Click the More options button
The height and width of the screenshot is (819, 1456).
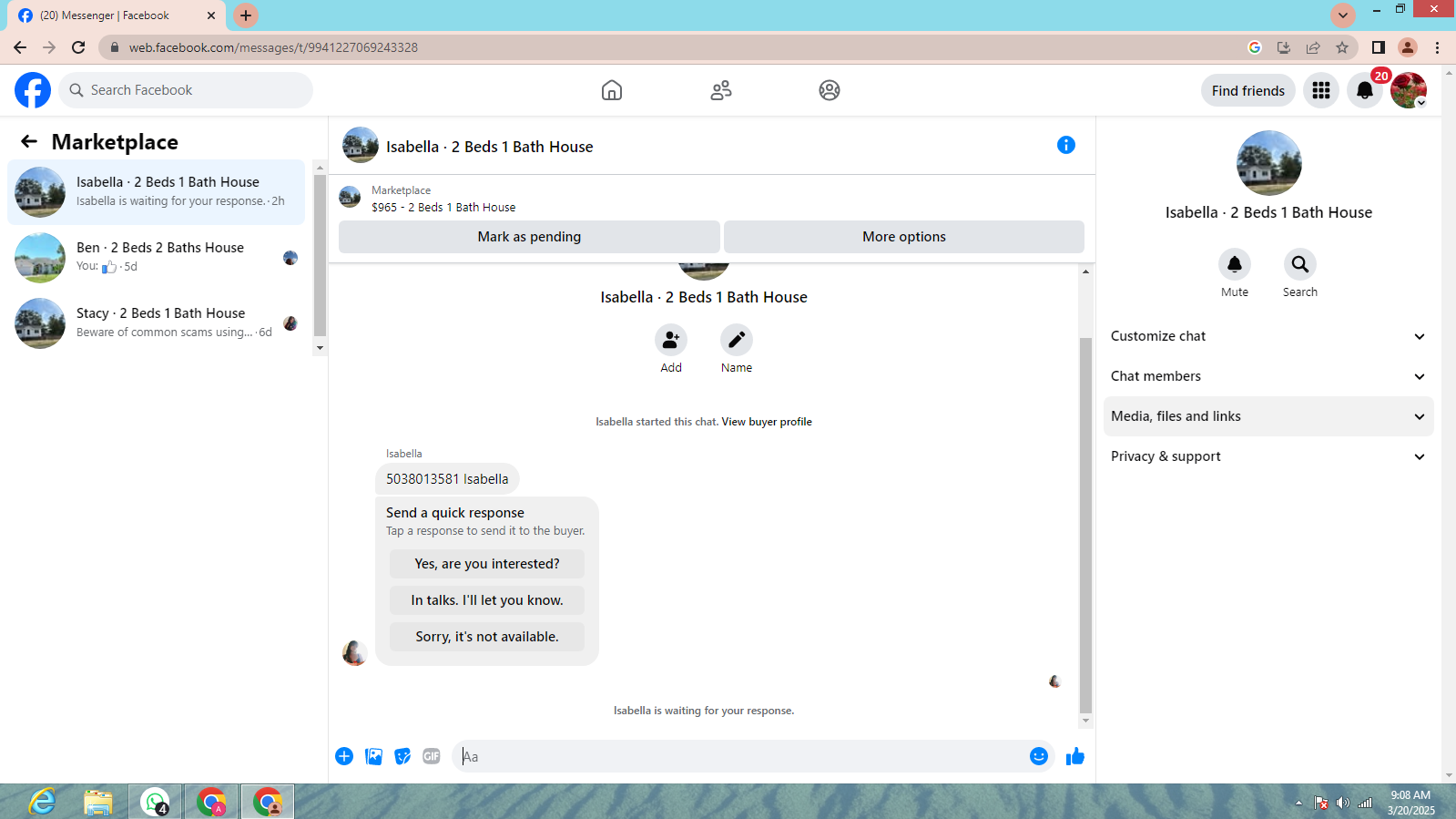coord(904,237)
